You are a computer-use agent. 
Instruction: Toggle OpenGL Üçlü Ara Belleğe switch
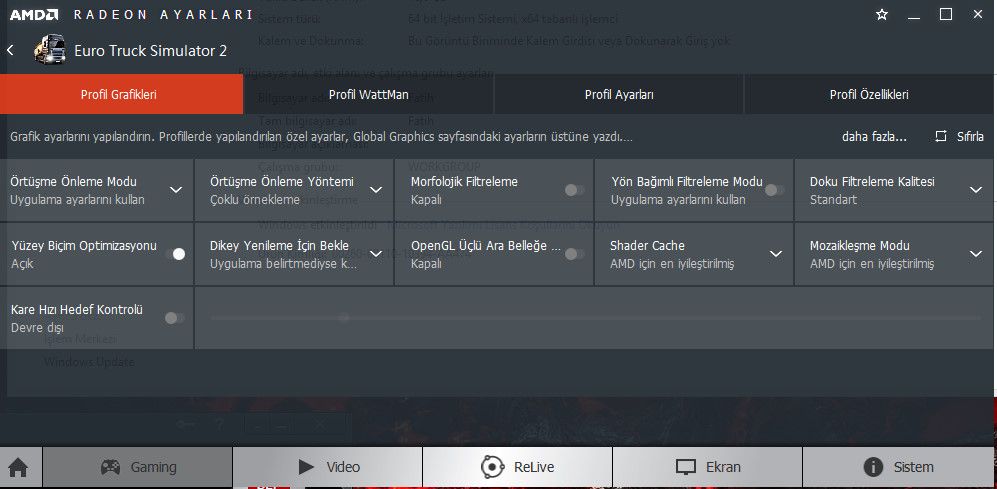[x=574, y=254]
